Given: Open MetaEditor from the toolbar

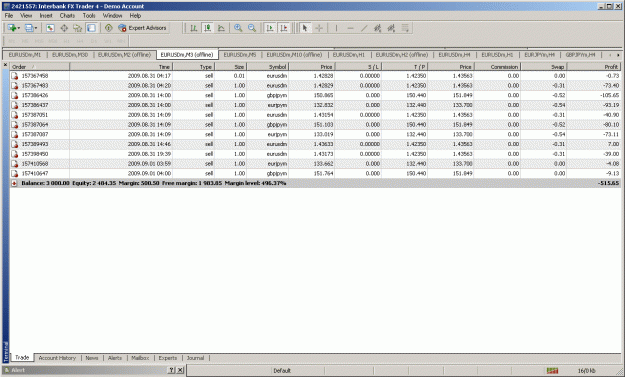Looking at the screenshot, I should point(108,28).
